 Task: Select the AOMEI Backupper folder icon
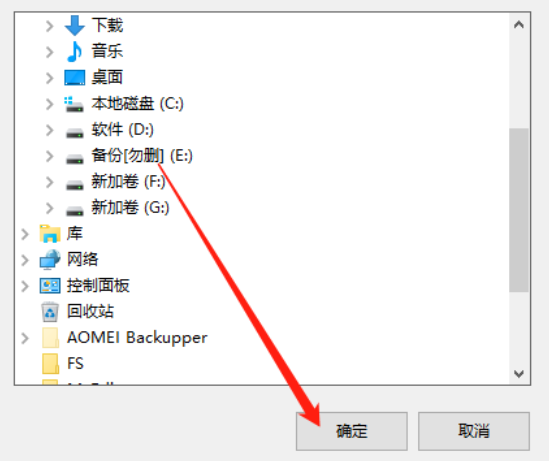pyautogui.click(x=50, y=338)
